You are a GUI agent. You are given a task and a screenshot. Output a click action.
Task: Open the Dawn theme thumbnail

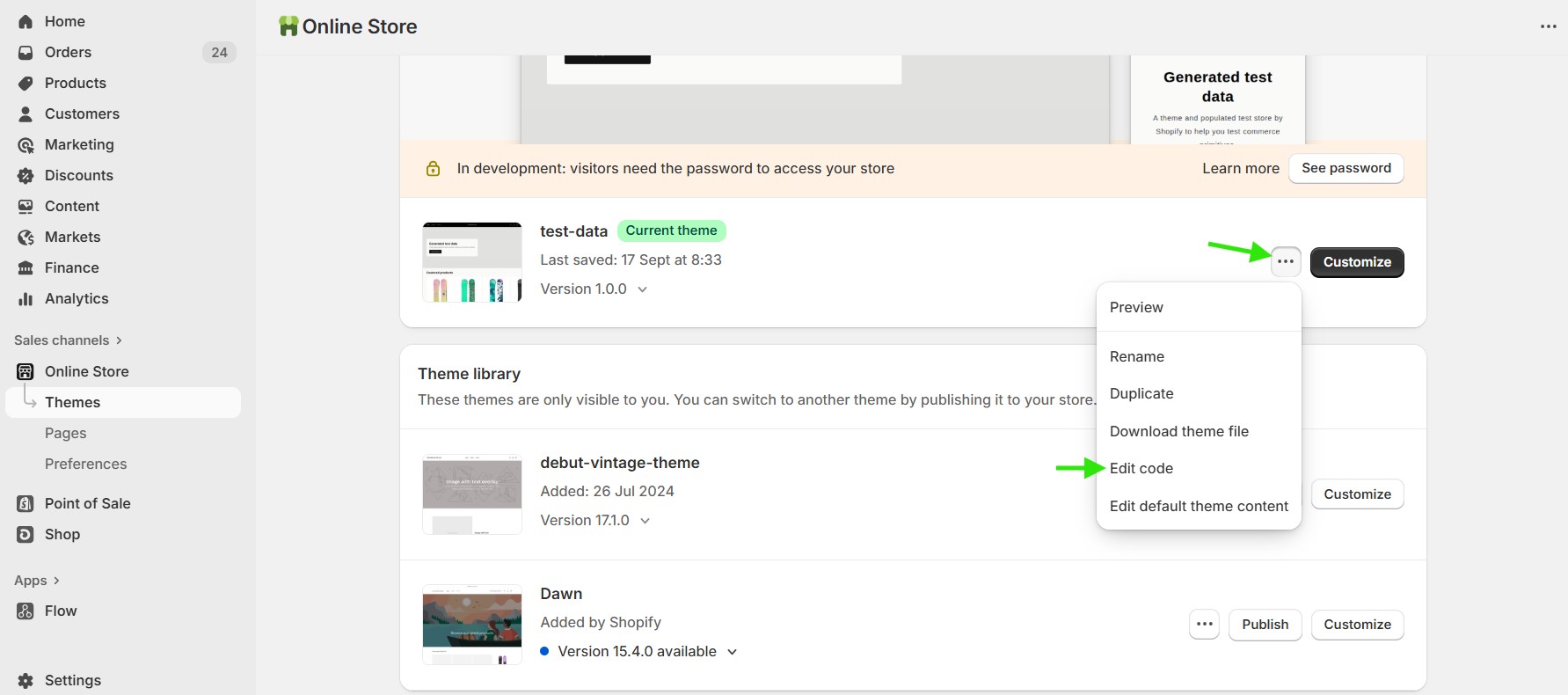472,625
